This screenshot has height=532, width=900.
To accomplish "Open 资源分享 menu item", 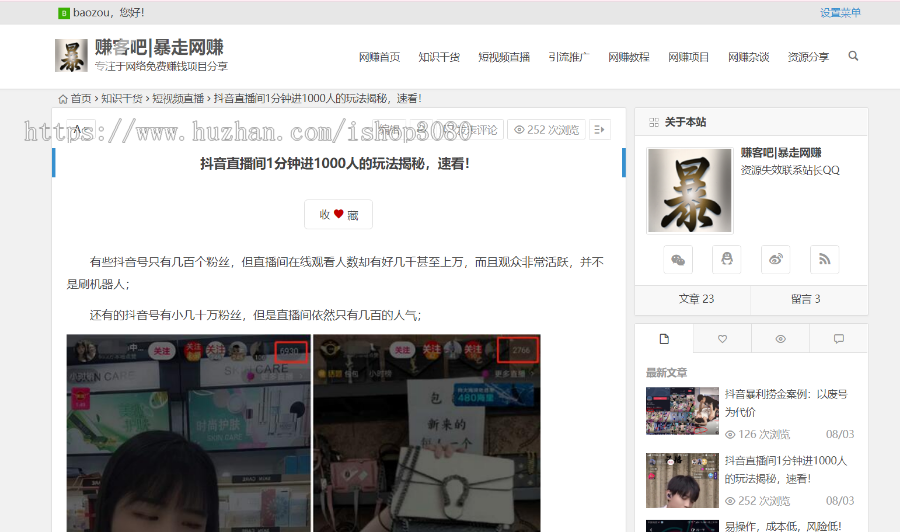I will pyautogui.click(x=808, y=57).
